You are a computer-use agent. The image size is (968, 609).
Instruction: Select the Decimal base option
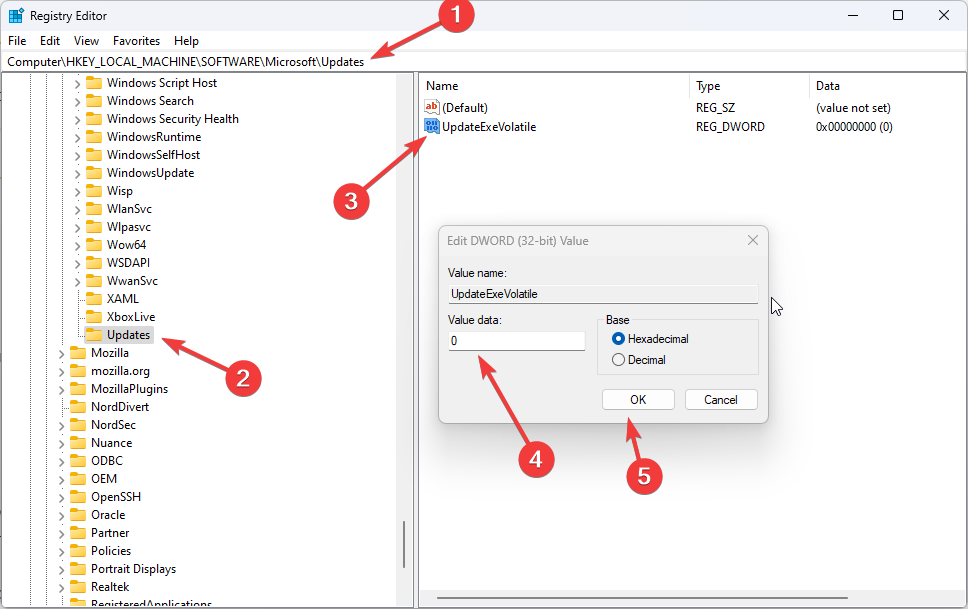coord(618,359)
